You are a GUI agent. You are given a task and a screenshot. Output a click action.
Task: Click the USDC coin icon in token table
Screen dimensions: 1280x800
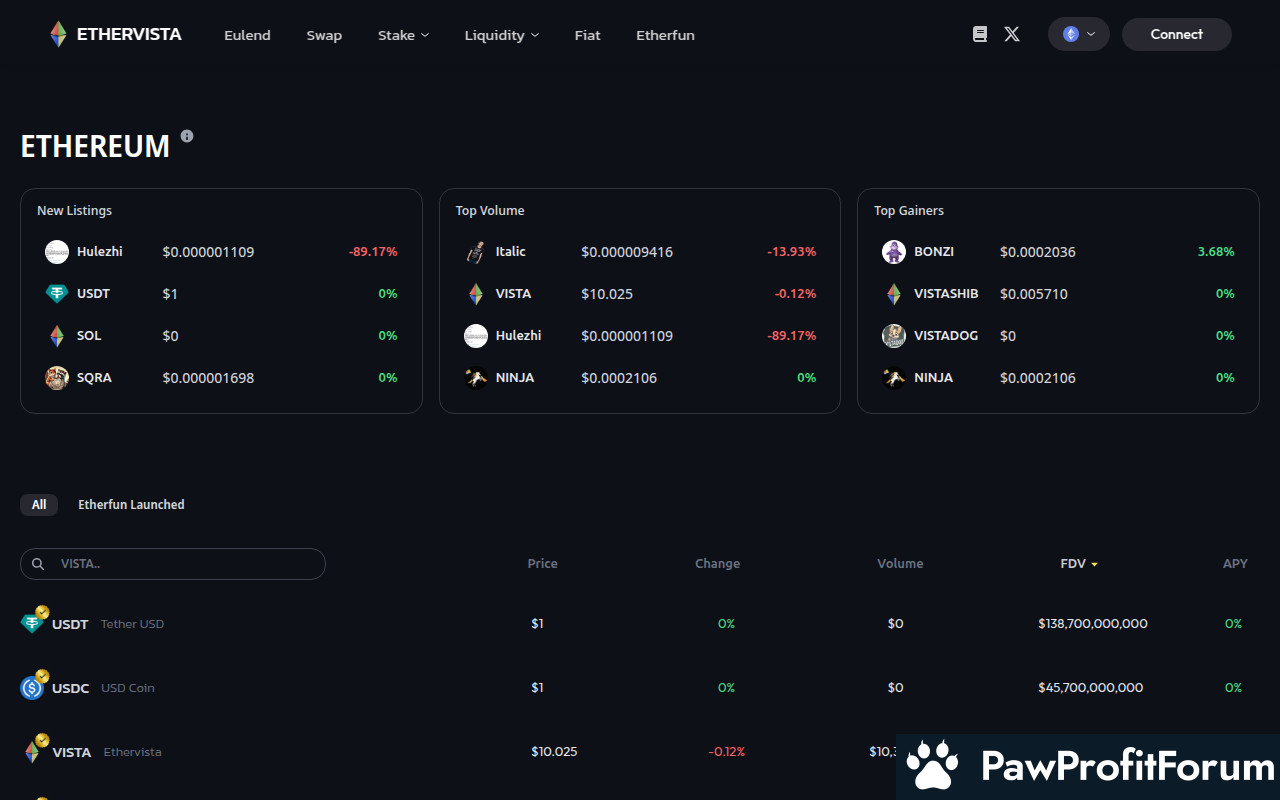[x=32, y=688]
